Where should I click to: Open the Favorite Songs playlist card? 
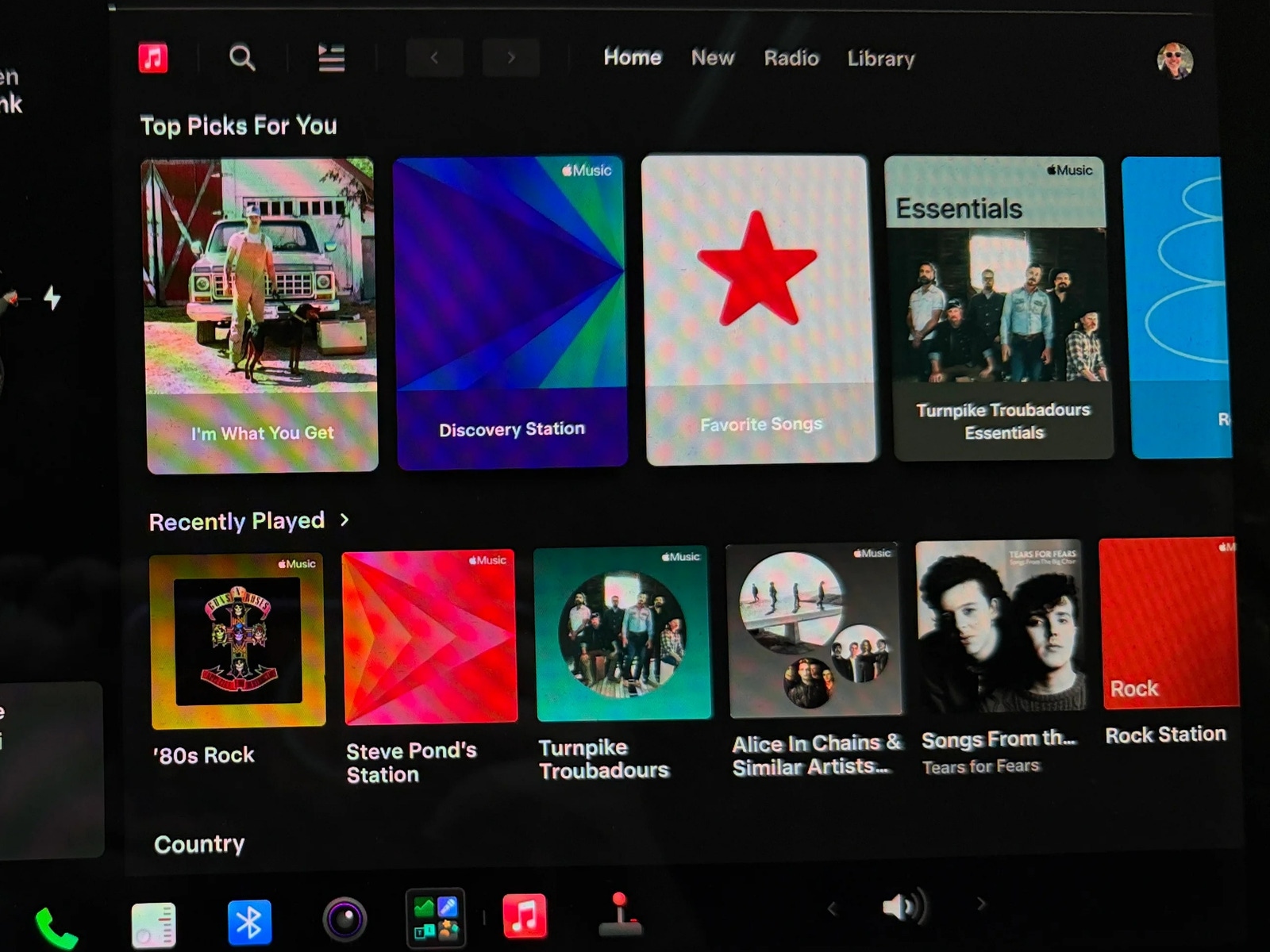(x=759, y=309)
